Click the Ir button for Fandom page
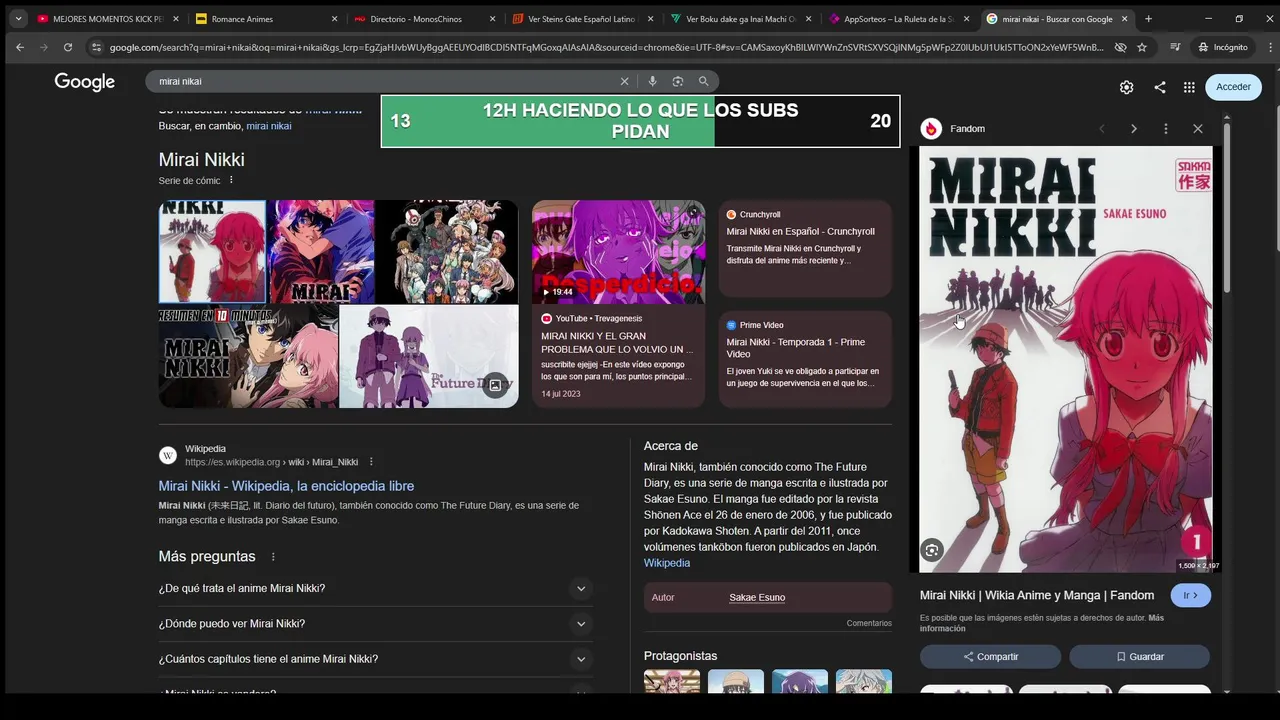This screenshot has height=720, width=1280. (x=1190, y=595)
